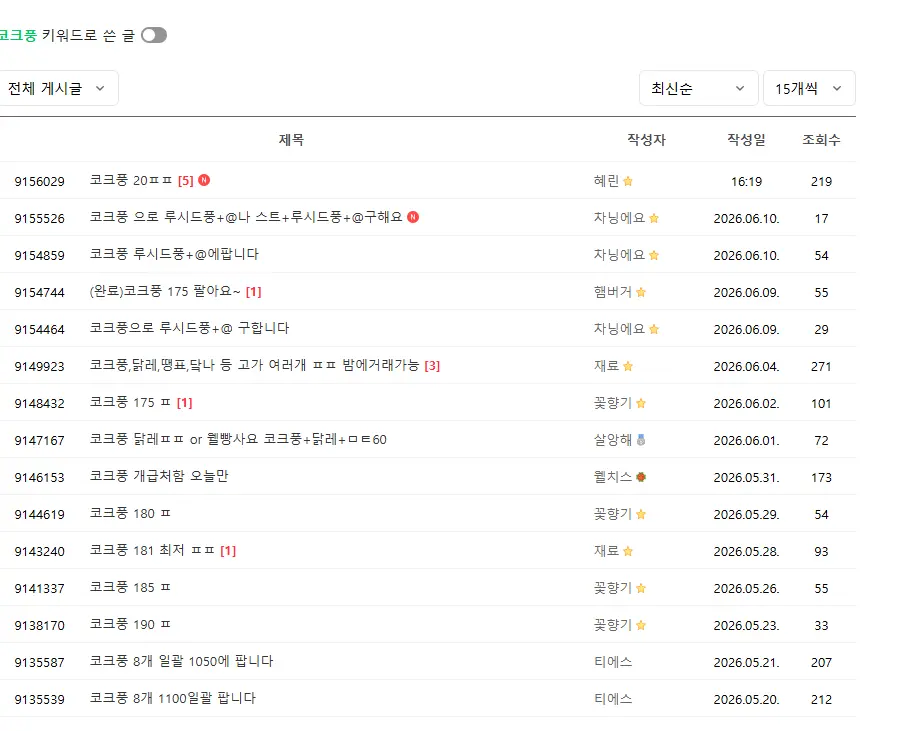The image size is (898, 731).
Task: Click star icon beside 차닝에요 on post 9154859
Action: (x=653, y=255)
